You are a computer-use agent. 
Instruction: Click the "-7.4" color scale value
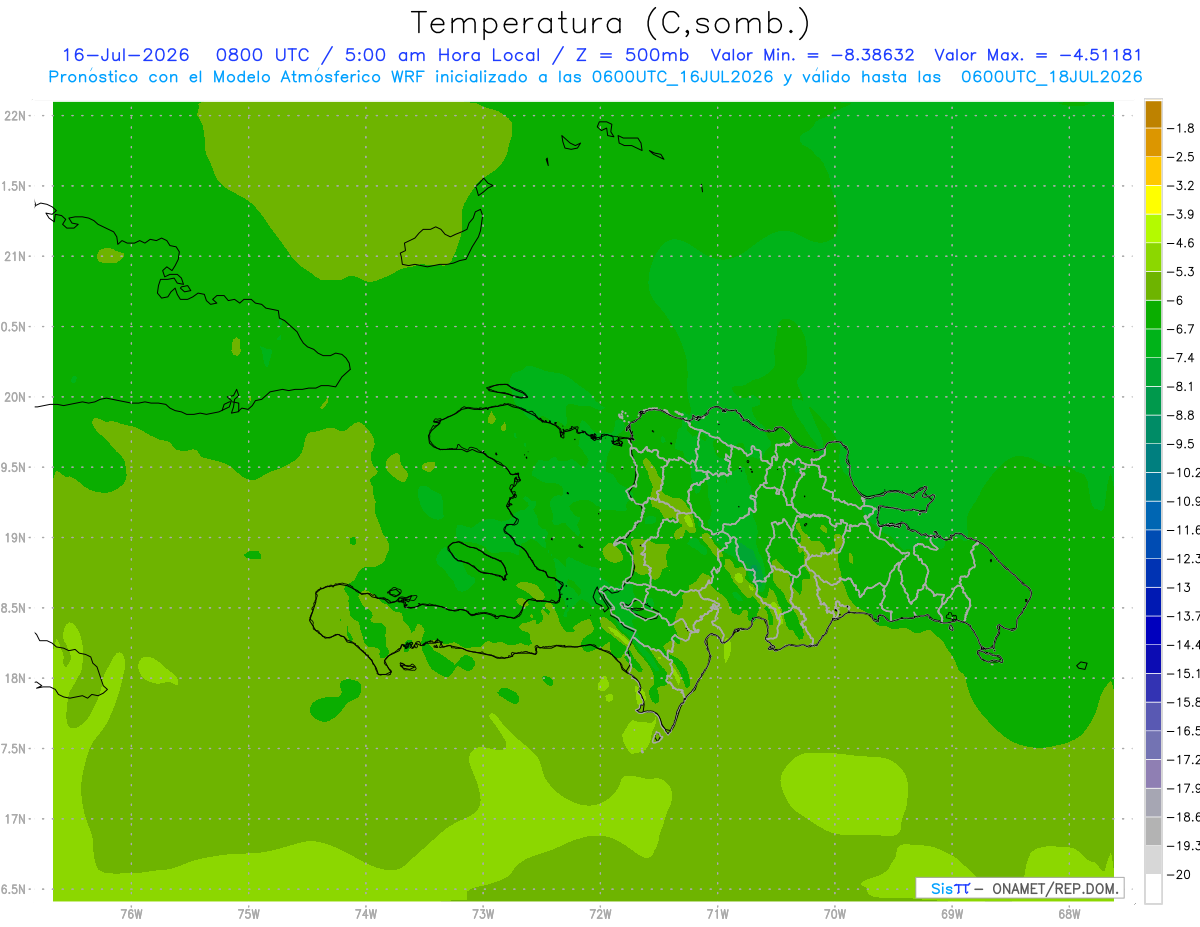(x=1181, y=358)
